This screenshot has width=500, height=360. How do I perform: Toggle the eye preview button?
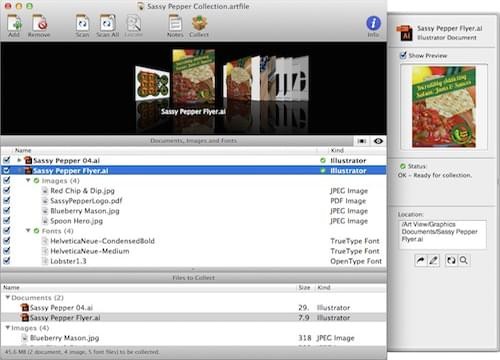point(378,141)
